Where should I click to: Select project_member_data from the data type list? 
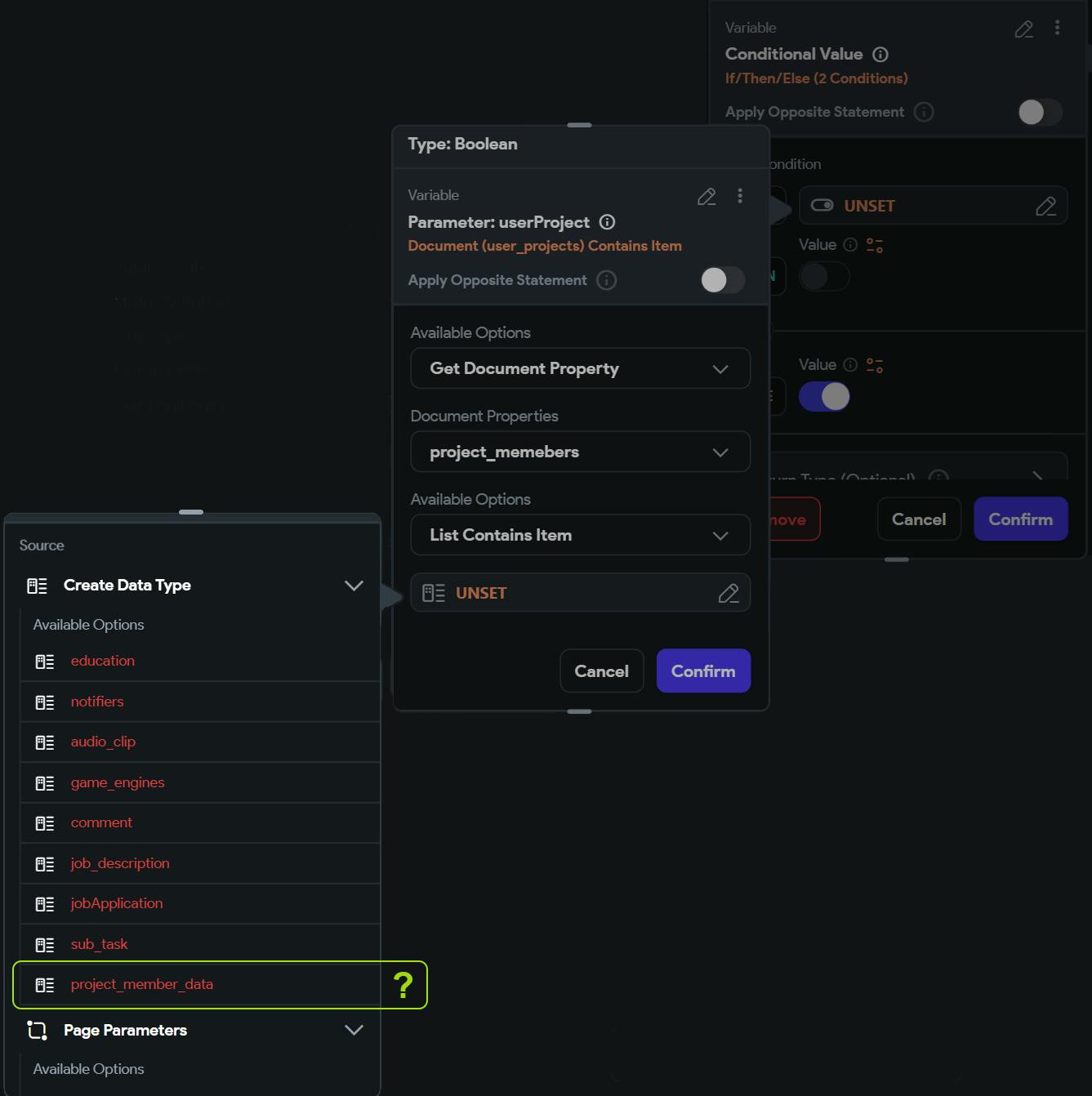142,985
